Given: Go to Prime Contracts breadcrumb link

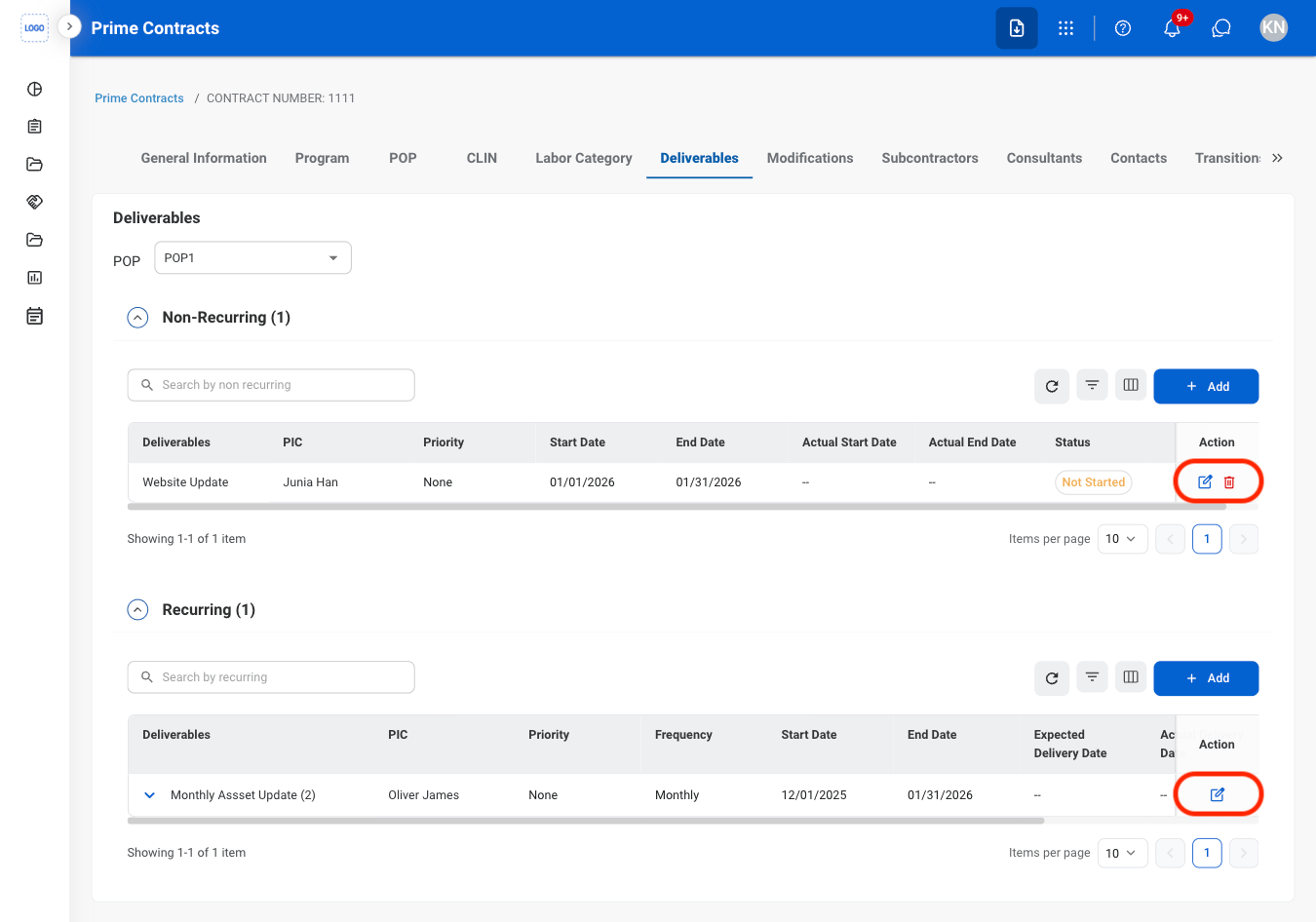Looking at the screenshot, I should click(139, 98).
